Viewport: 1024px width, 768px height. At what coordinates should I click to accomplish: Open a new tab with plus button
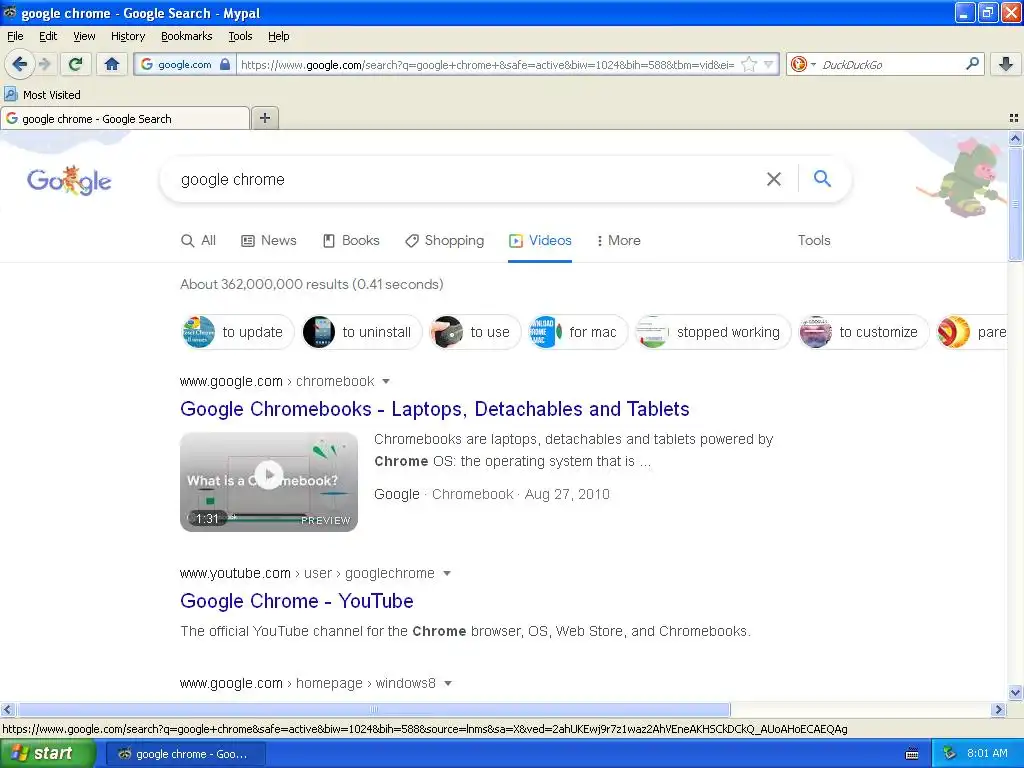[x=265, y=118]
